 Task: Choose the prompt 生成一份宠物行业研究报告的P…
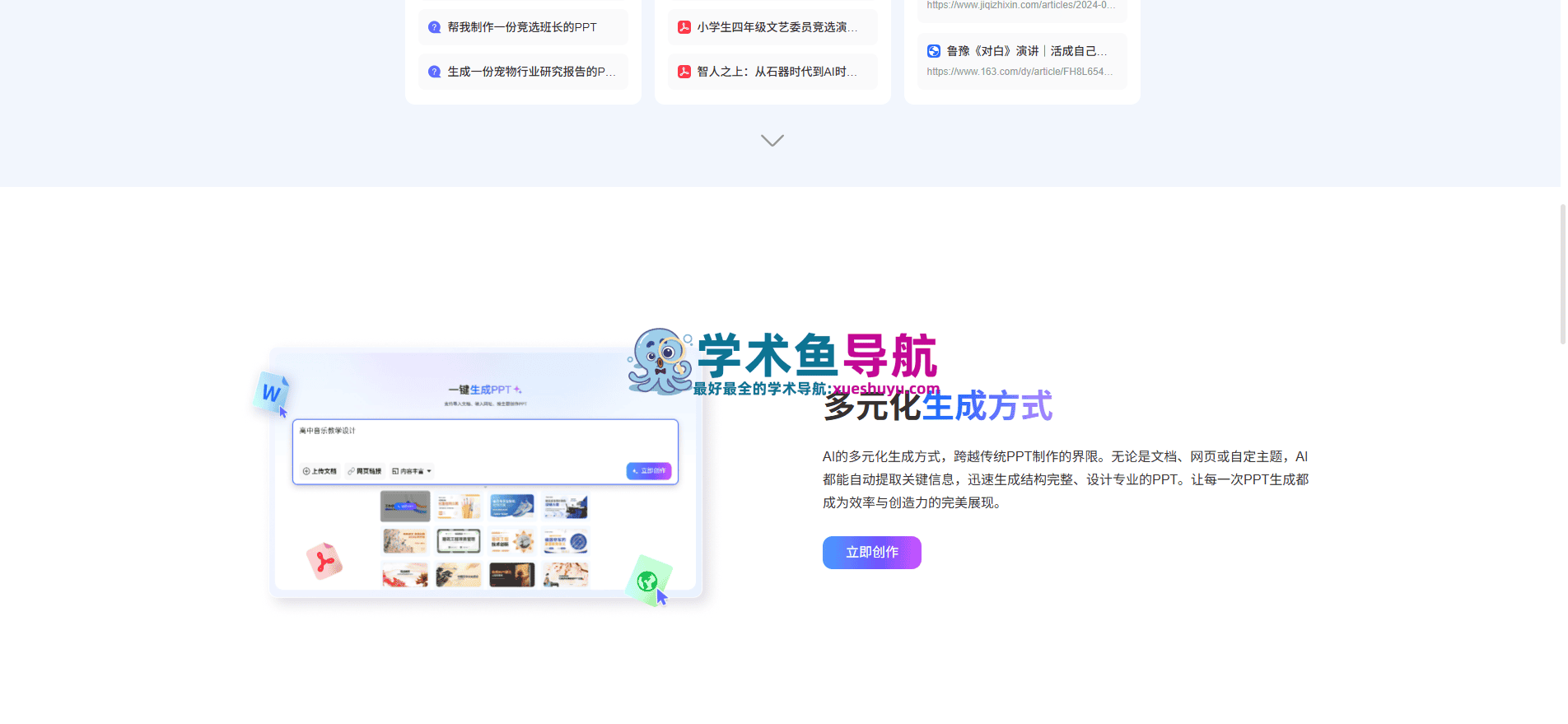(x=523, y=72)
